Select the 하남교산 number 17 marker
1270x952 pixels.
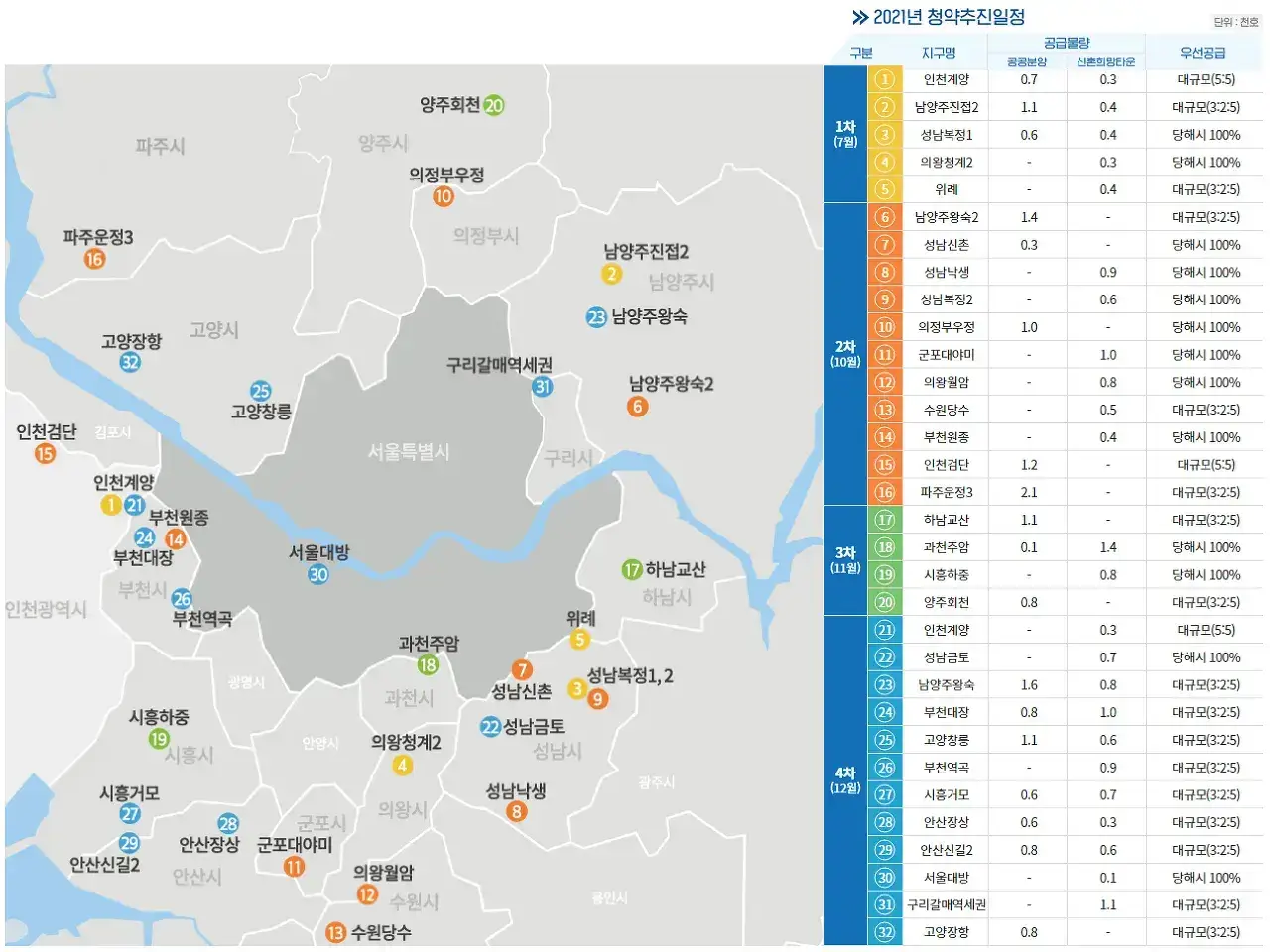point(632,568)
